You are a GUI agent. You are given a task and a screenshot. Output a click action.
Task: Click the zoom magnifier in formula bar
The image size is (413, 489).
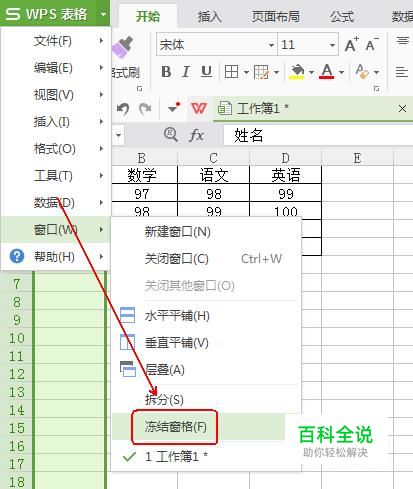pos(171,135)
